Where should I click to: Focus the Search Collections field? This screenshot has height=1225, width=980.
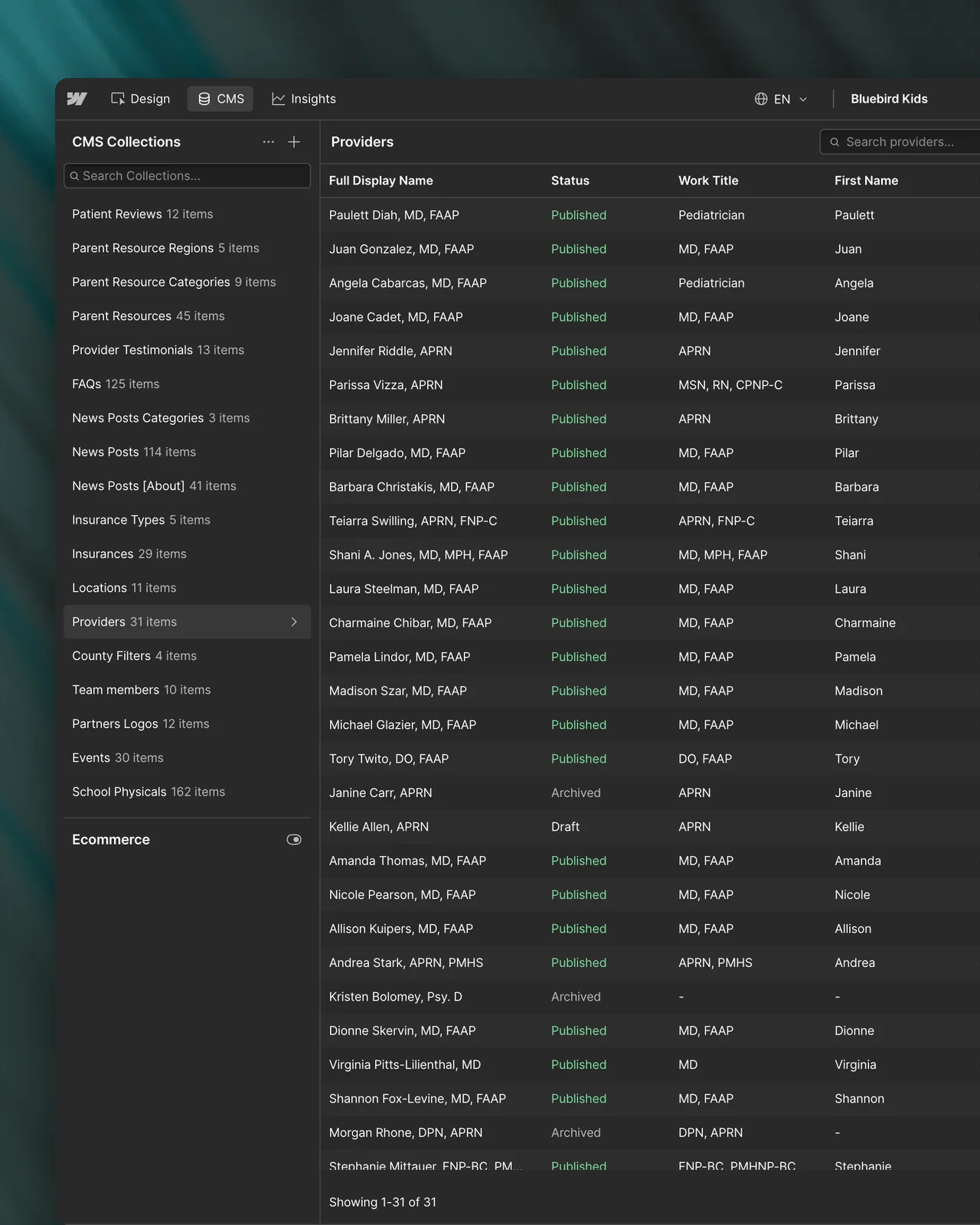(x=187, y=175)
